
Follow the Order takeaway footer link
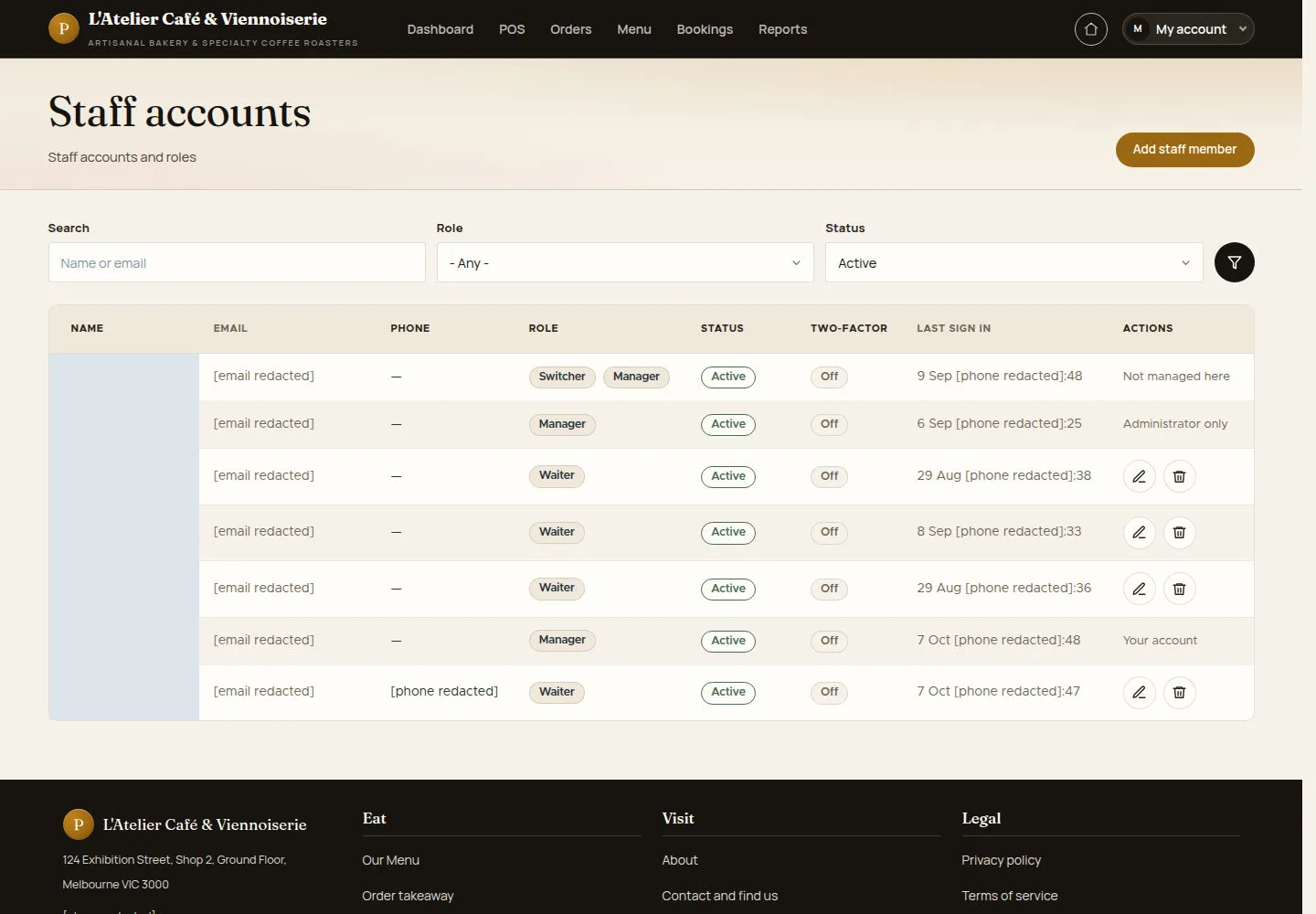coord(408,896)
